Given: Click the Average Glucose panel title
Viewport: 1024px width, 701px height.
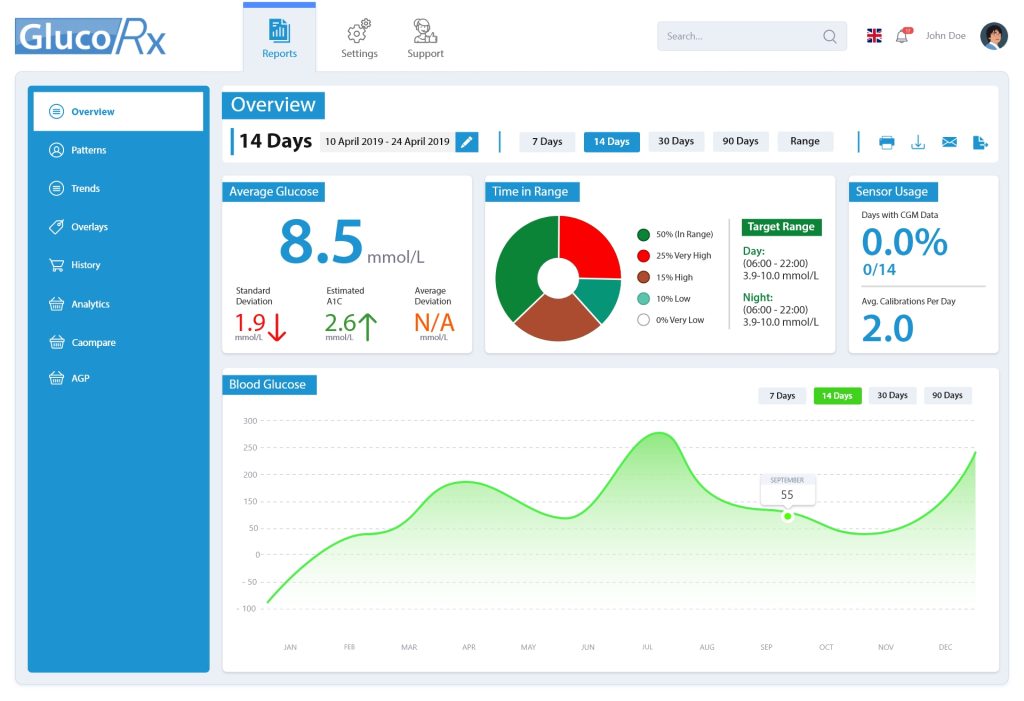Looking at the screenshot, I should [x=274, y=191].
